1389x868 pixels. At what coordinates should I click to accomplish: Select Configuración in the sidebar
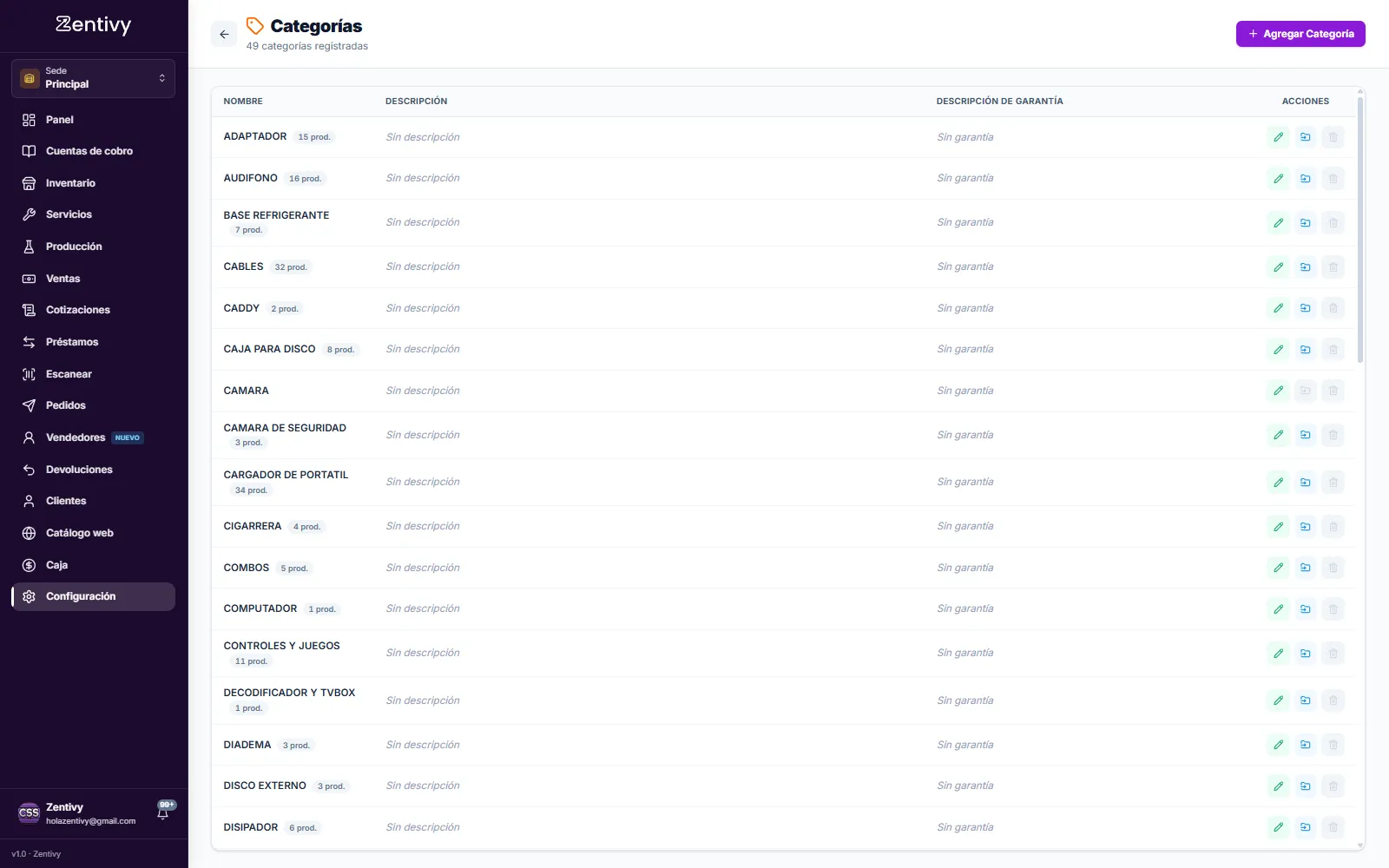93,596
